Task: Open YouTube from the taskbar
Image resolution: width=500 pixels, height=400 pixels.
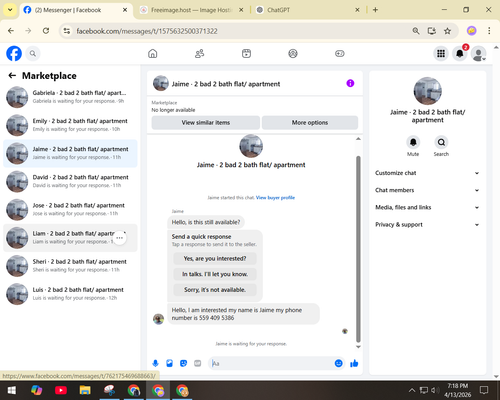Action: pyautogui.click(x=61, y=390)
